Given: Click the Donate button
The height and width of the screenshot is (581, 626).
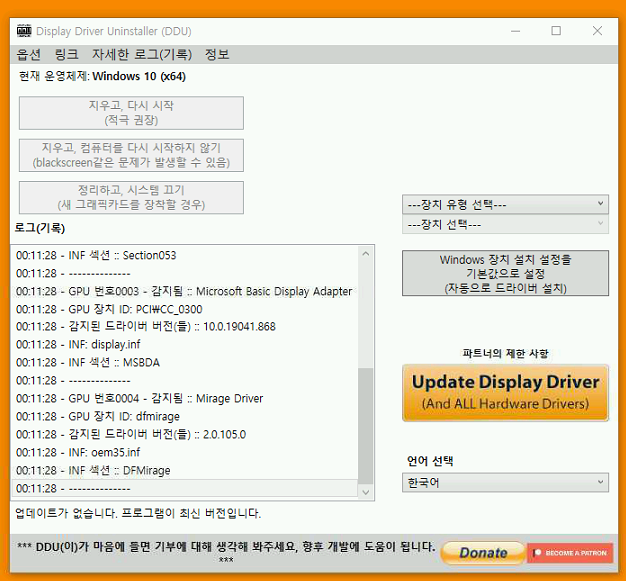Looking at the screenshot, I should 483,553.
